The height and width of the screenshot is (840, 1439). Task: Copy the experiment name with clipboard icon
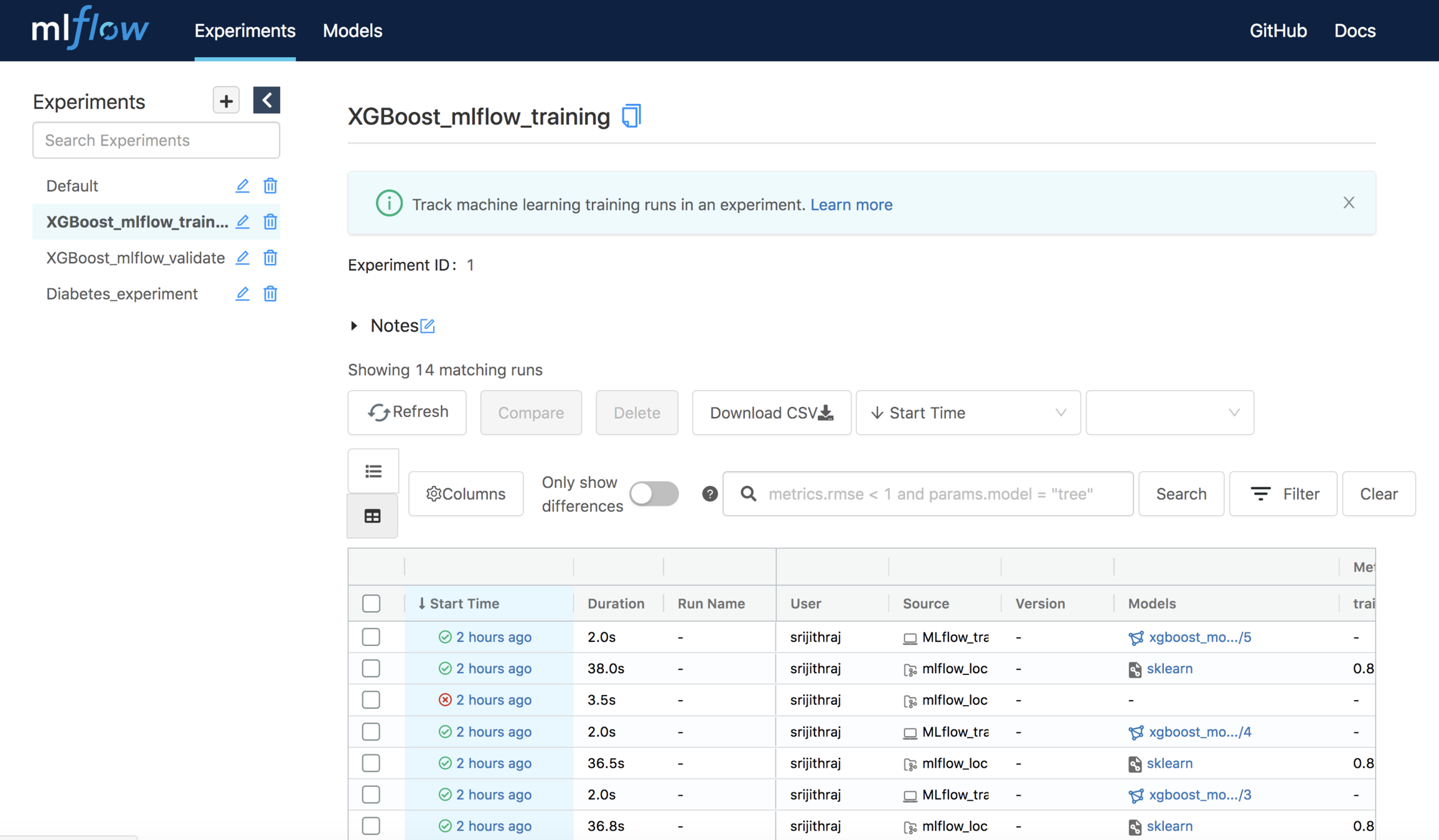click(x=631, y=116)
